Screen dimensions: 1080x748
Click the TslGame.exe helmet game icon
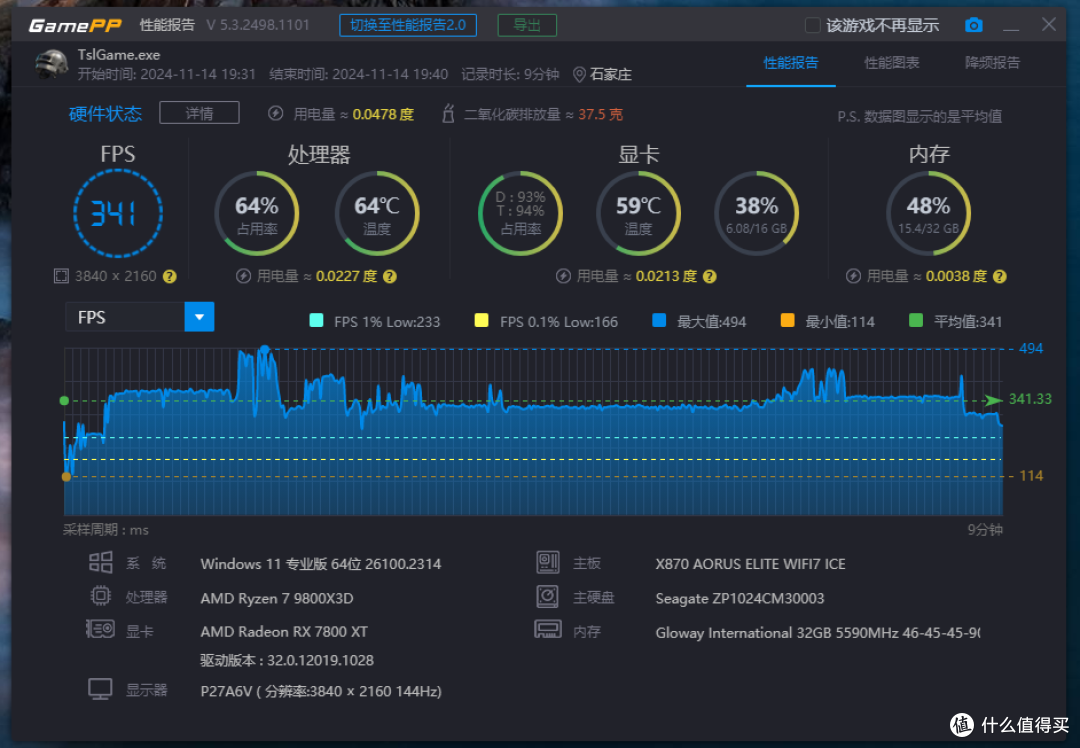52,64
